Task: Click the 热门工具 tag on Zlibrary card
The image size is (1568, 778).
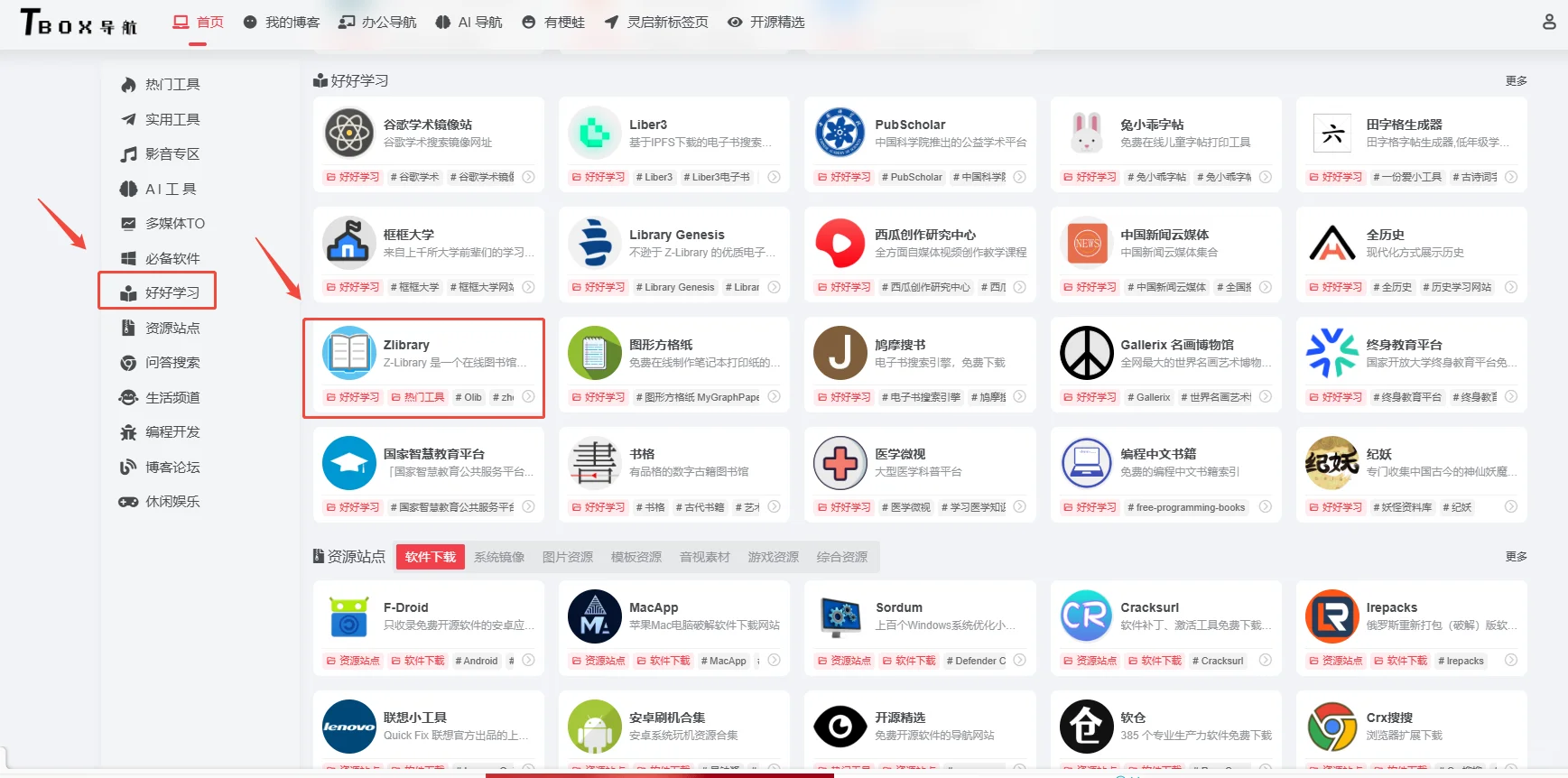Action: pos(418,397)
